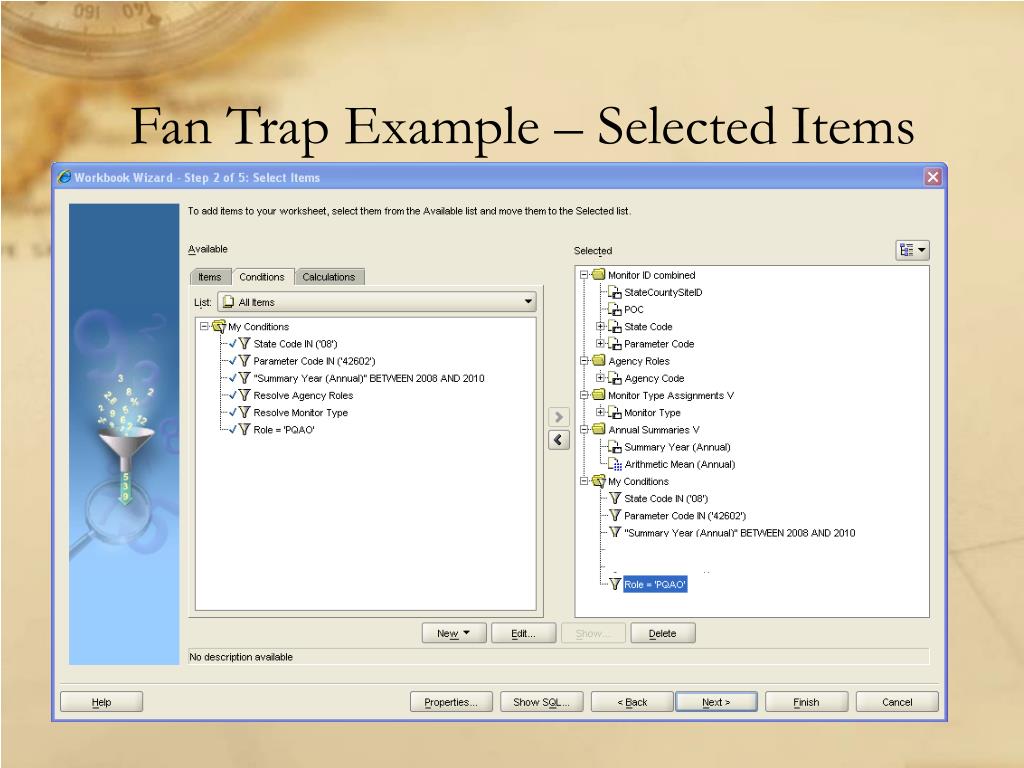Click StateCountySiteID item icon

[615, 293]
